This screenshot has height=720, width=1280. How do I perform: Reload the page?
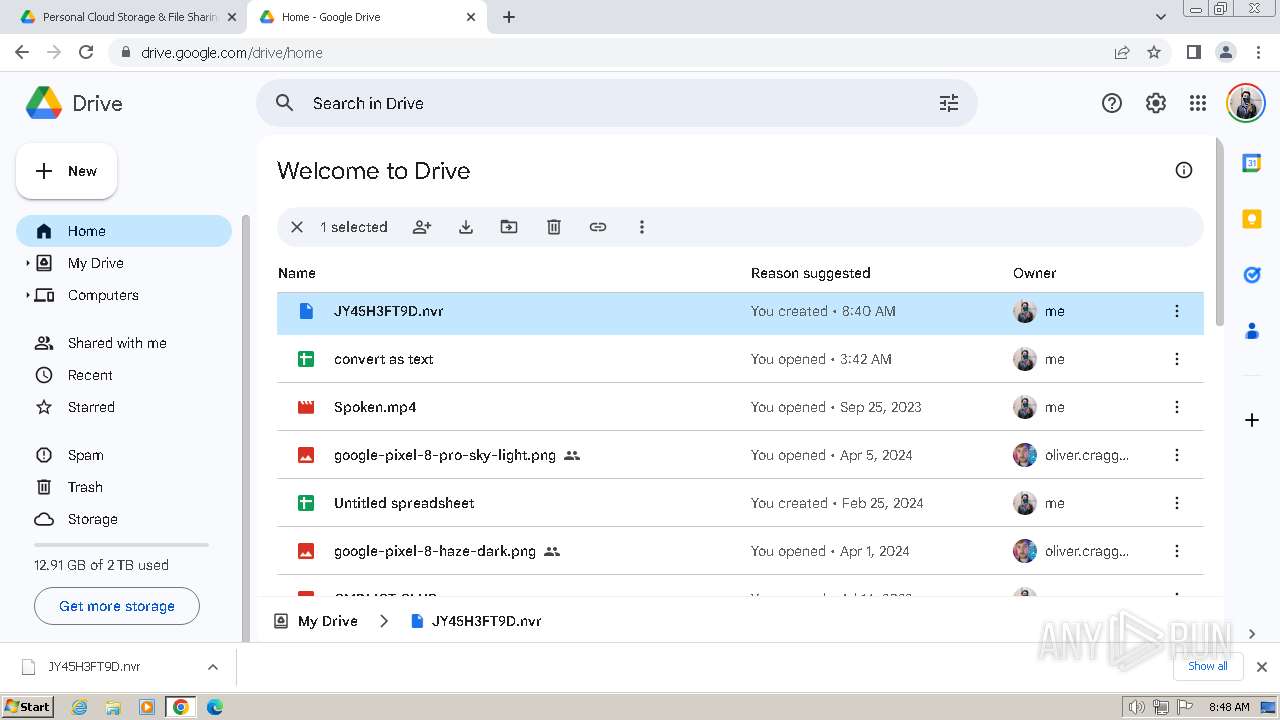(86, 52)
